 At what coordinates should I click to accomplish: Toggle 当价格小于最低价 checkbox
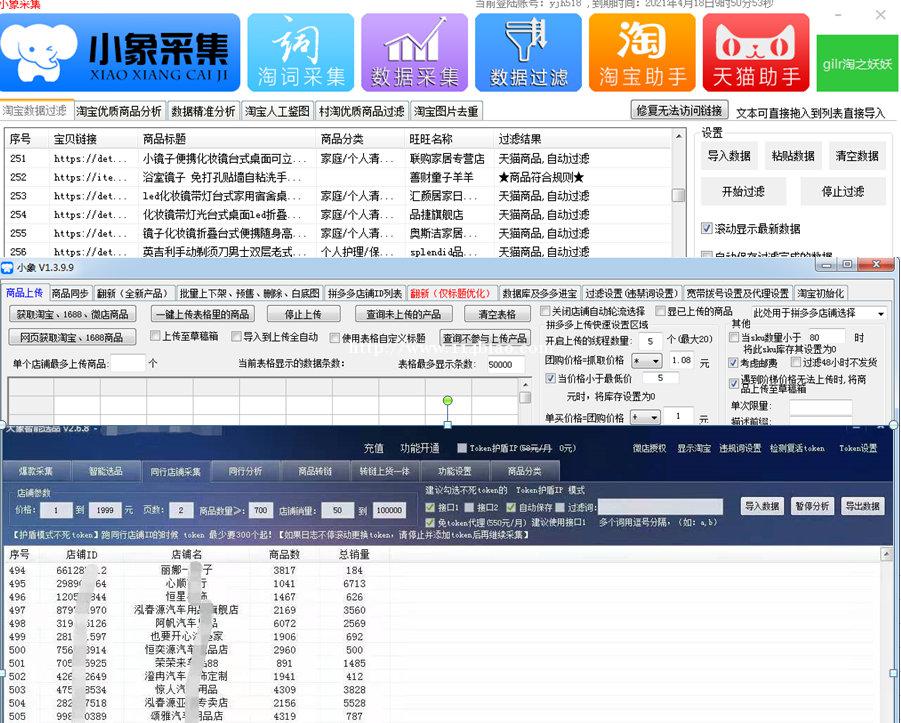click(x=550, y=378)
